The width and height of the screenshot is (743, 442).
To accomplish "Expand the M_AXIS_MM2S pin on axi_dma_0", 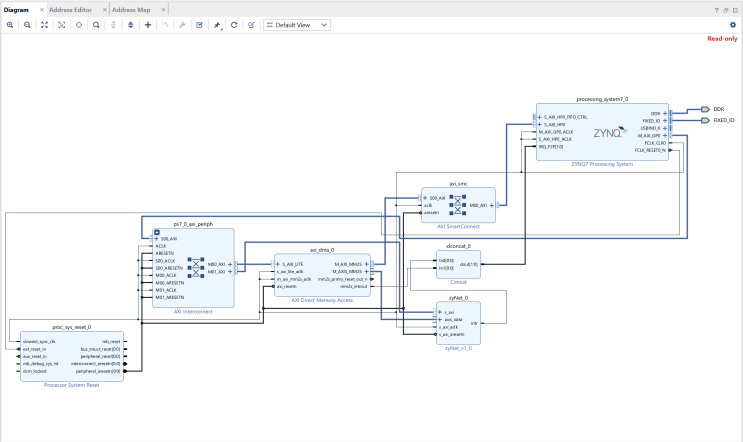I will tap(366, 271).
